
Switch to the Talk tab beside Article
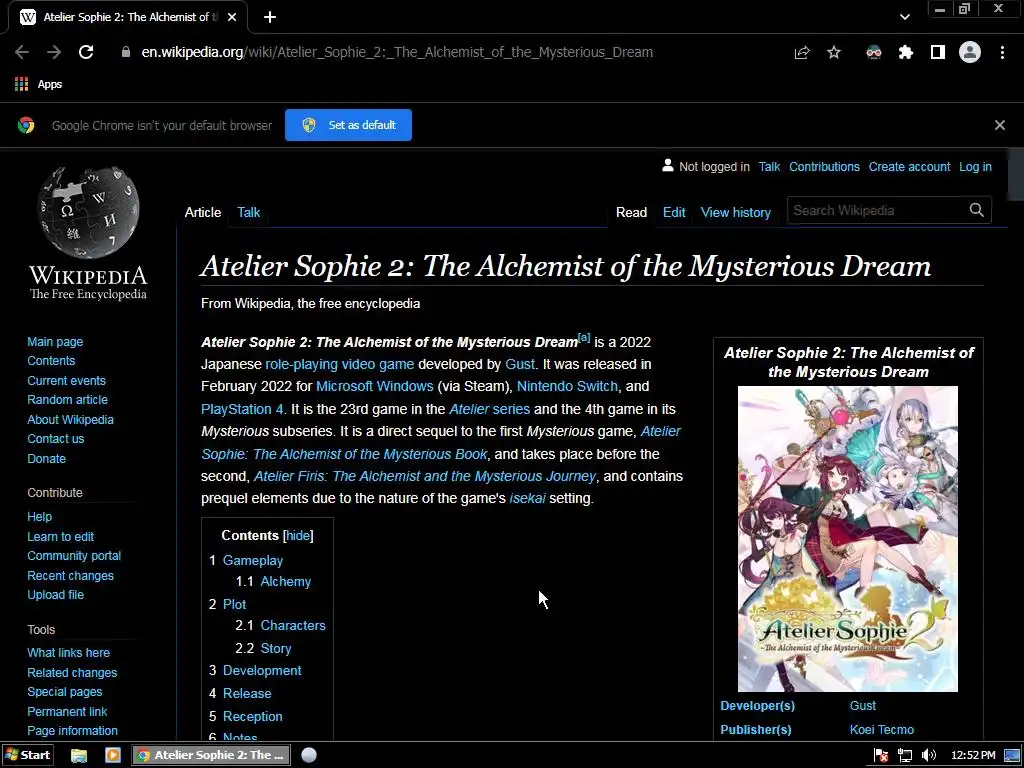(248, 212)
